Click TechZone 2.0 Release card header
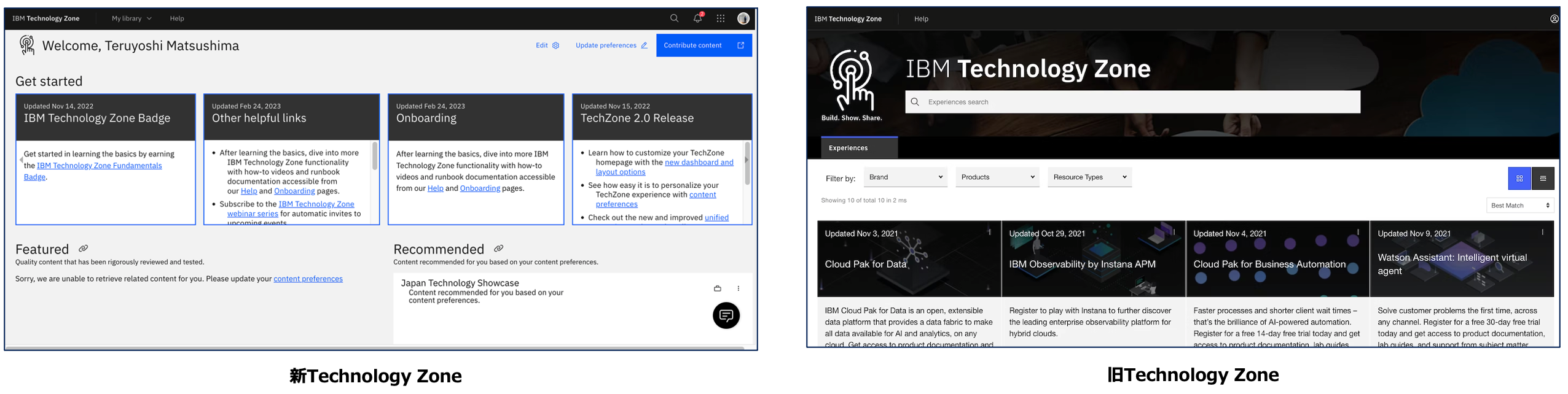 point(662,117)
